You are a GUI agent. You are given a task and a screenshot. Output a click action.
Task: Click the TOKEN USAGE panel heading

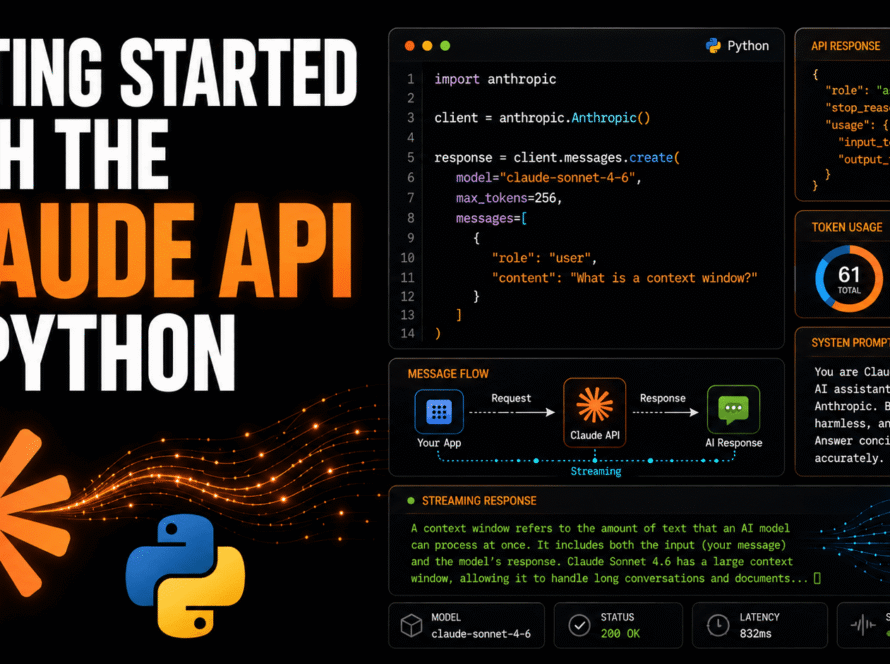tap(847, 228)
